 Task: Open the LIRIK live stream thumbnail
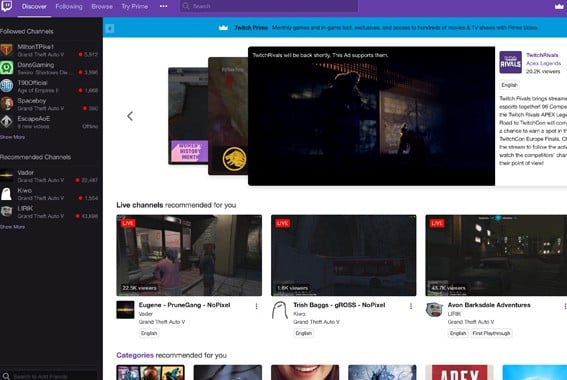[496, 255]
